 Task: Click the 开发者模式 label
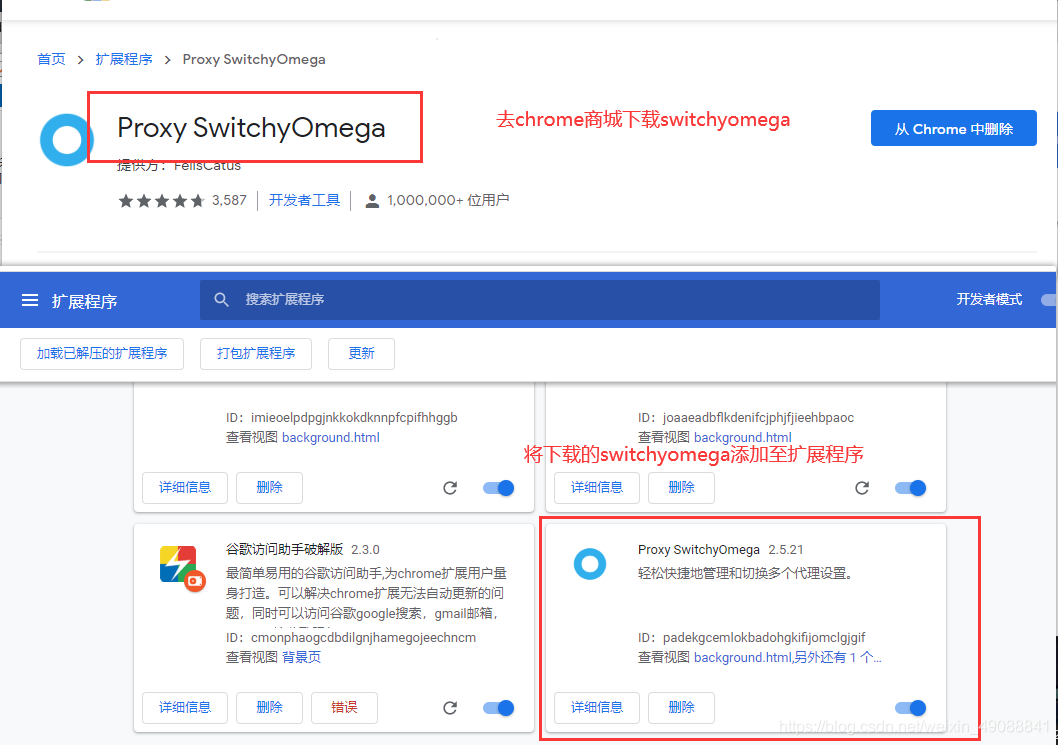[x=989, y=300]
